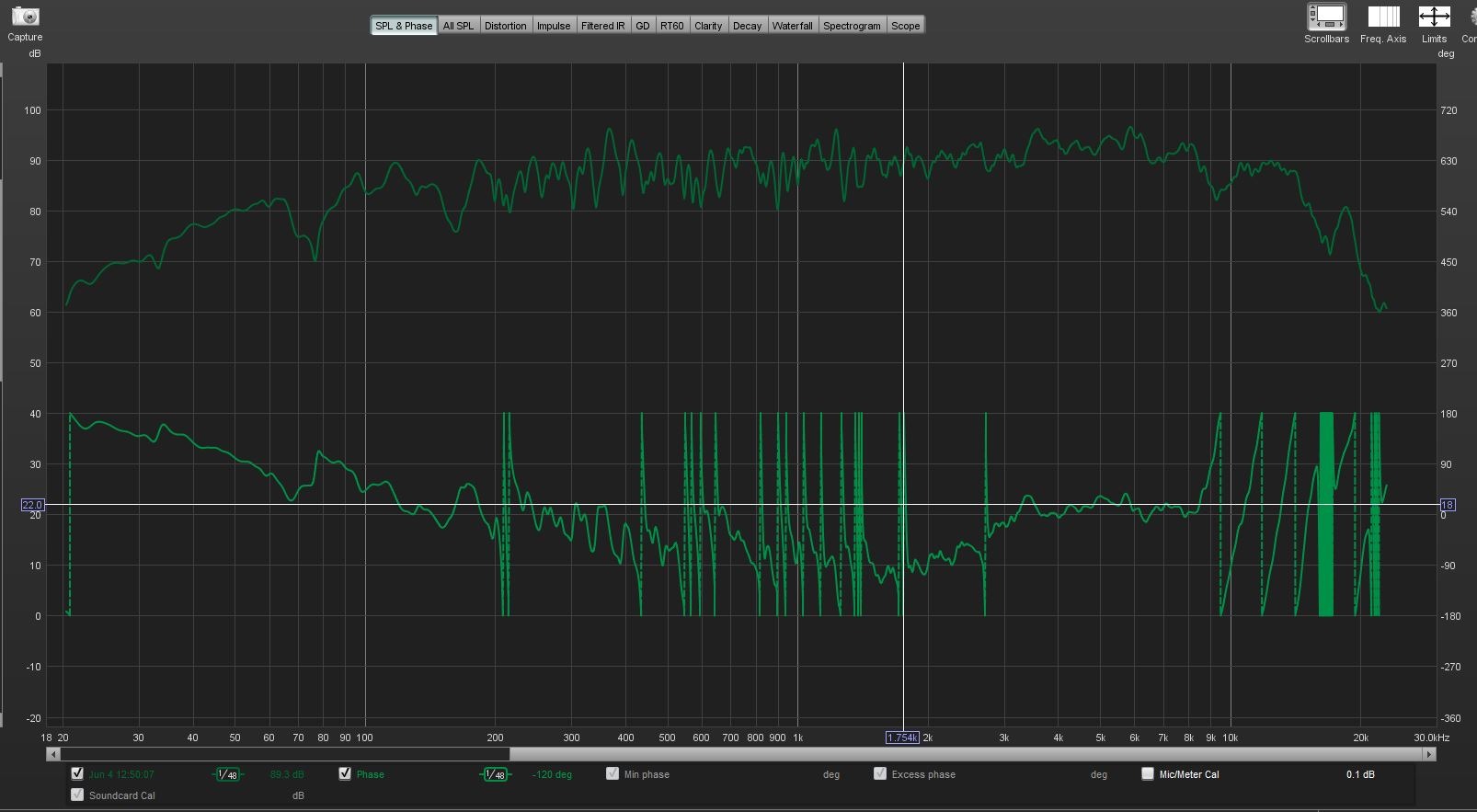
Task: Click the Excess phase label
Action: pos(923,775)
